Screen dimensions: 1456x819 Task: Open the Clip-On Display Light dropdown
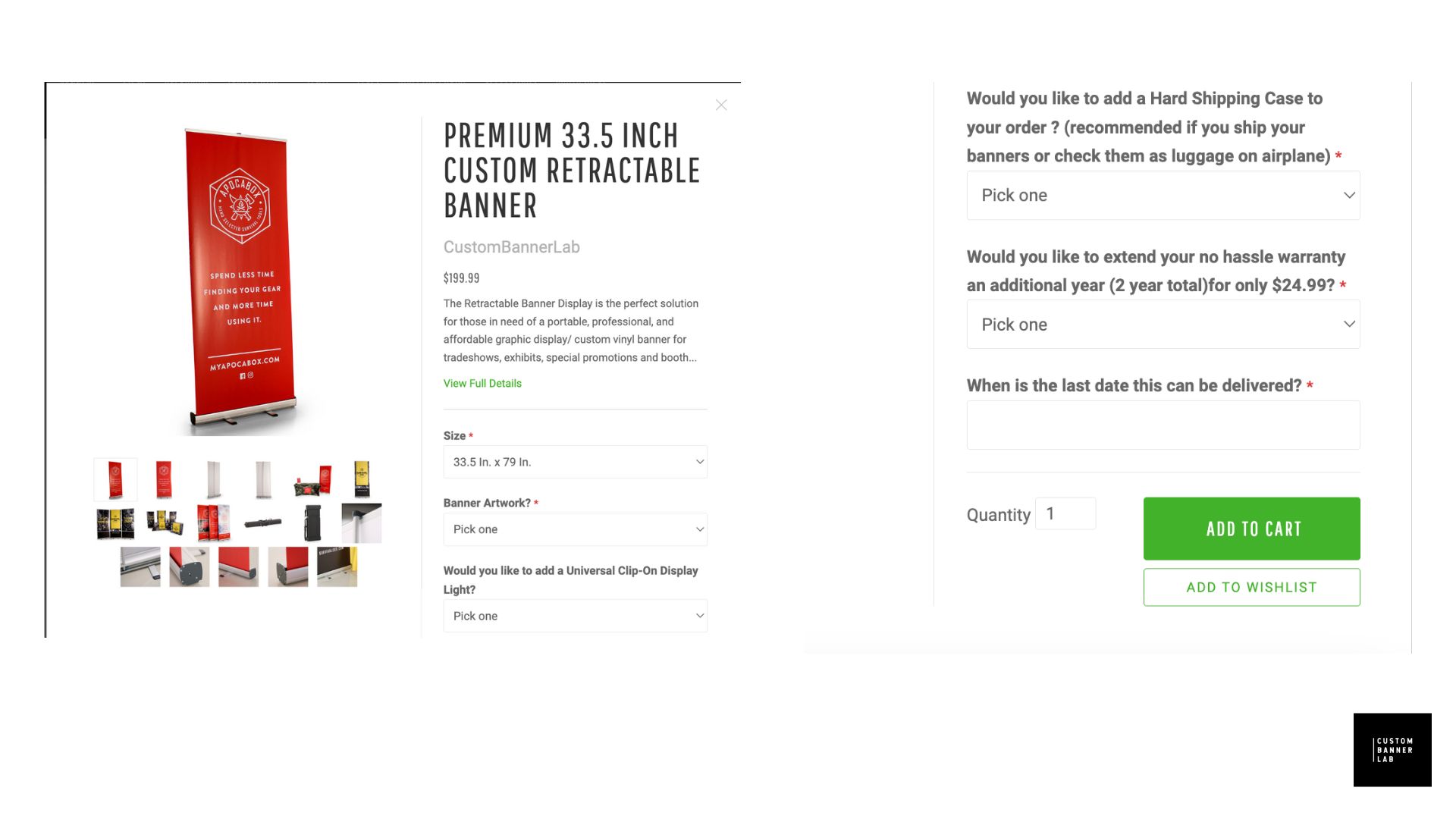tap(575, 616)
